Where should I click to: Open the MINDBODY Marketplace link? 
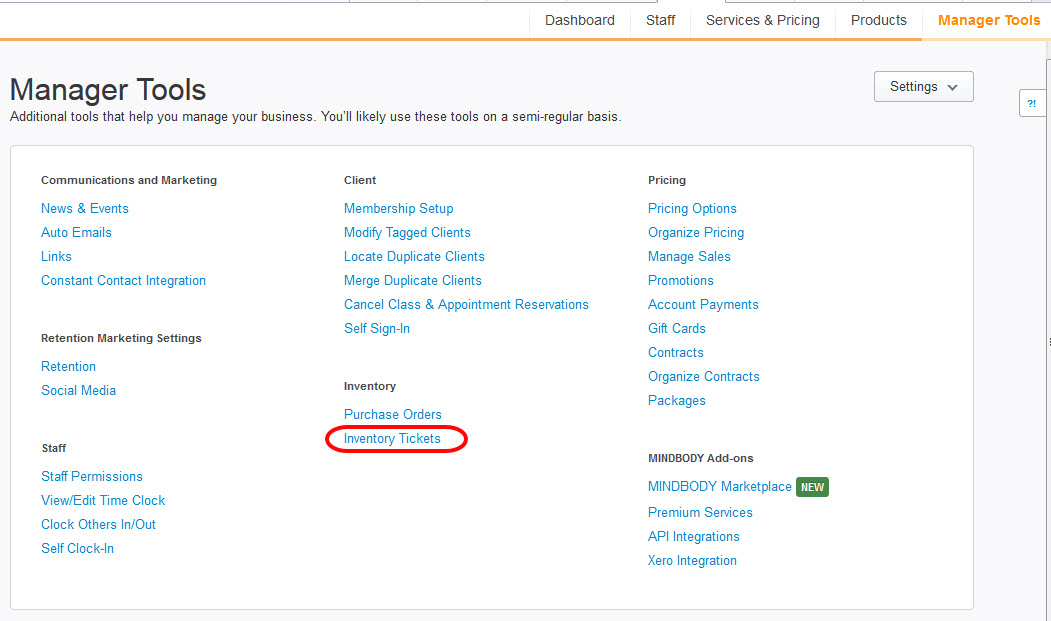pos(719,487)
